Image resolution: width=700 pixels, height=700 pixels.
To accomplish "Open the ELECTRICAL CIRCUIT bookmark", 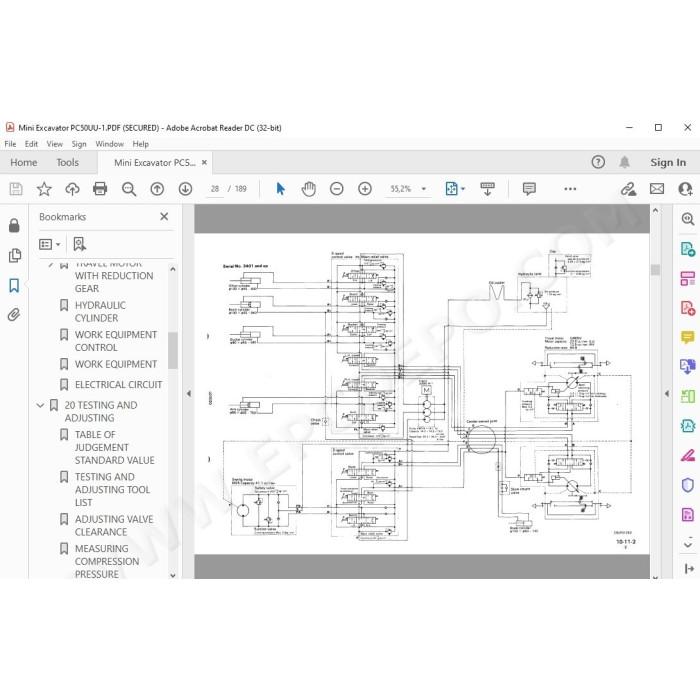I will coord(118,384).
